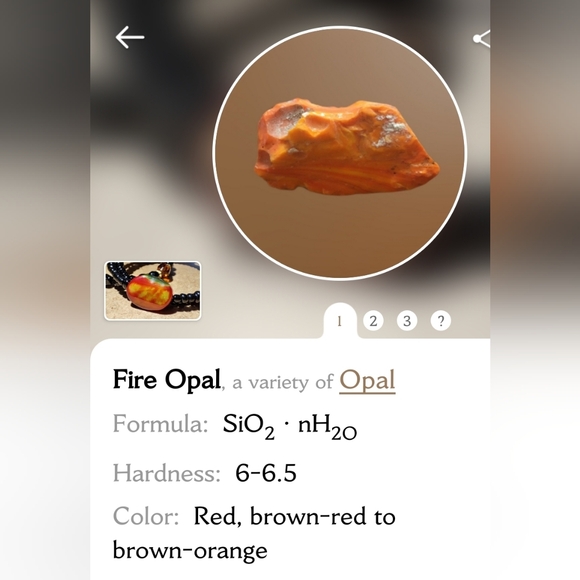Follow the Opal link

[x=367, y=381]
